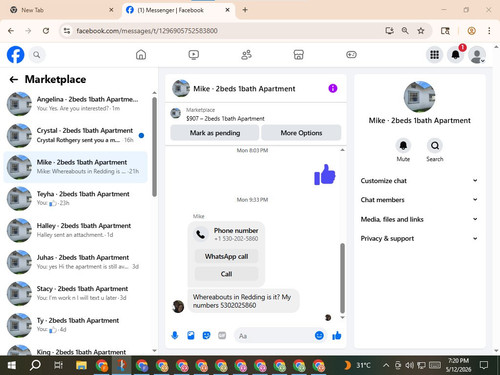Open the Gaming controller icon
The height and width of the screenshot is (375, 500).
point(351,55)
